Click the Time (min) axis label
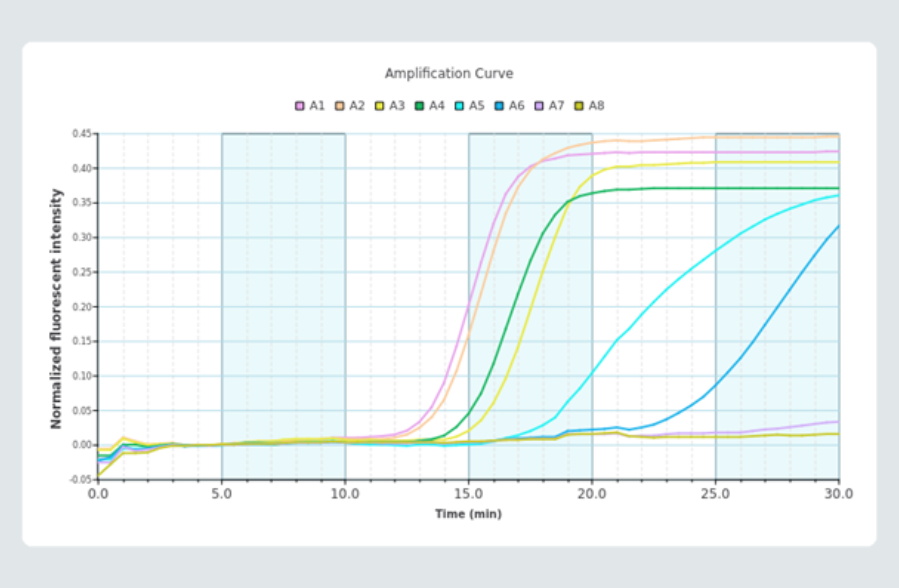The width and height of the screenshot is (899, 588). tap(468, 514)
